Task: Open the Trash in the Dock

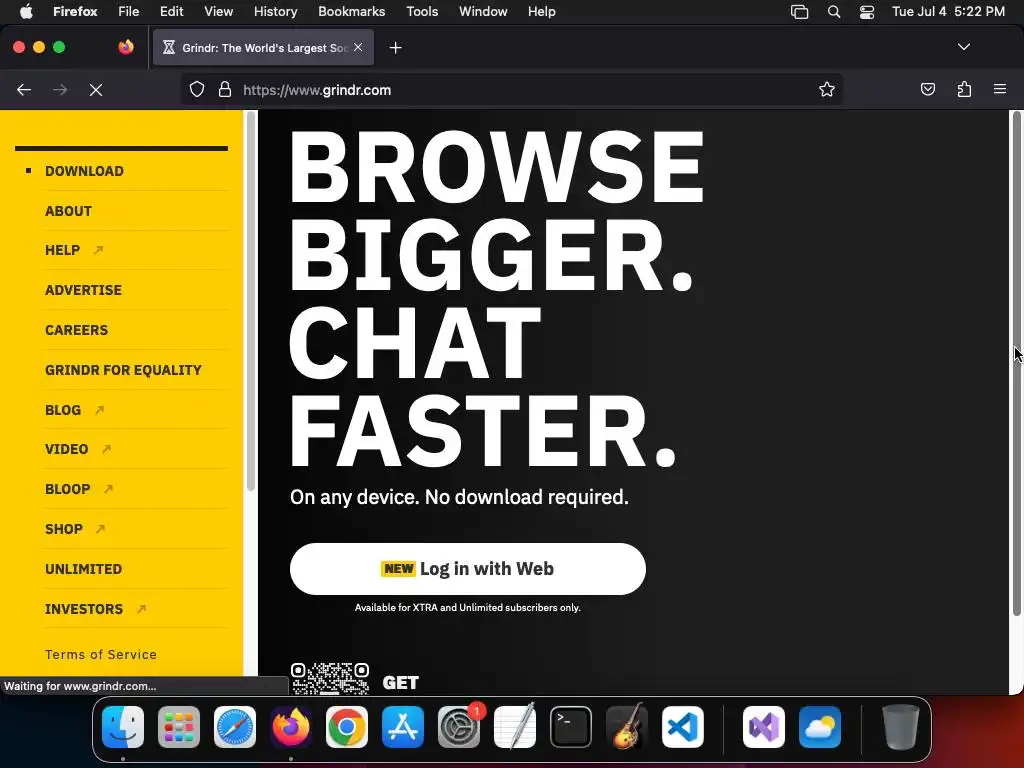Action: click(x=901, y=727)
